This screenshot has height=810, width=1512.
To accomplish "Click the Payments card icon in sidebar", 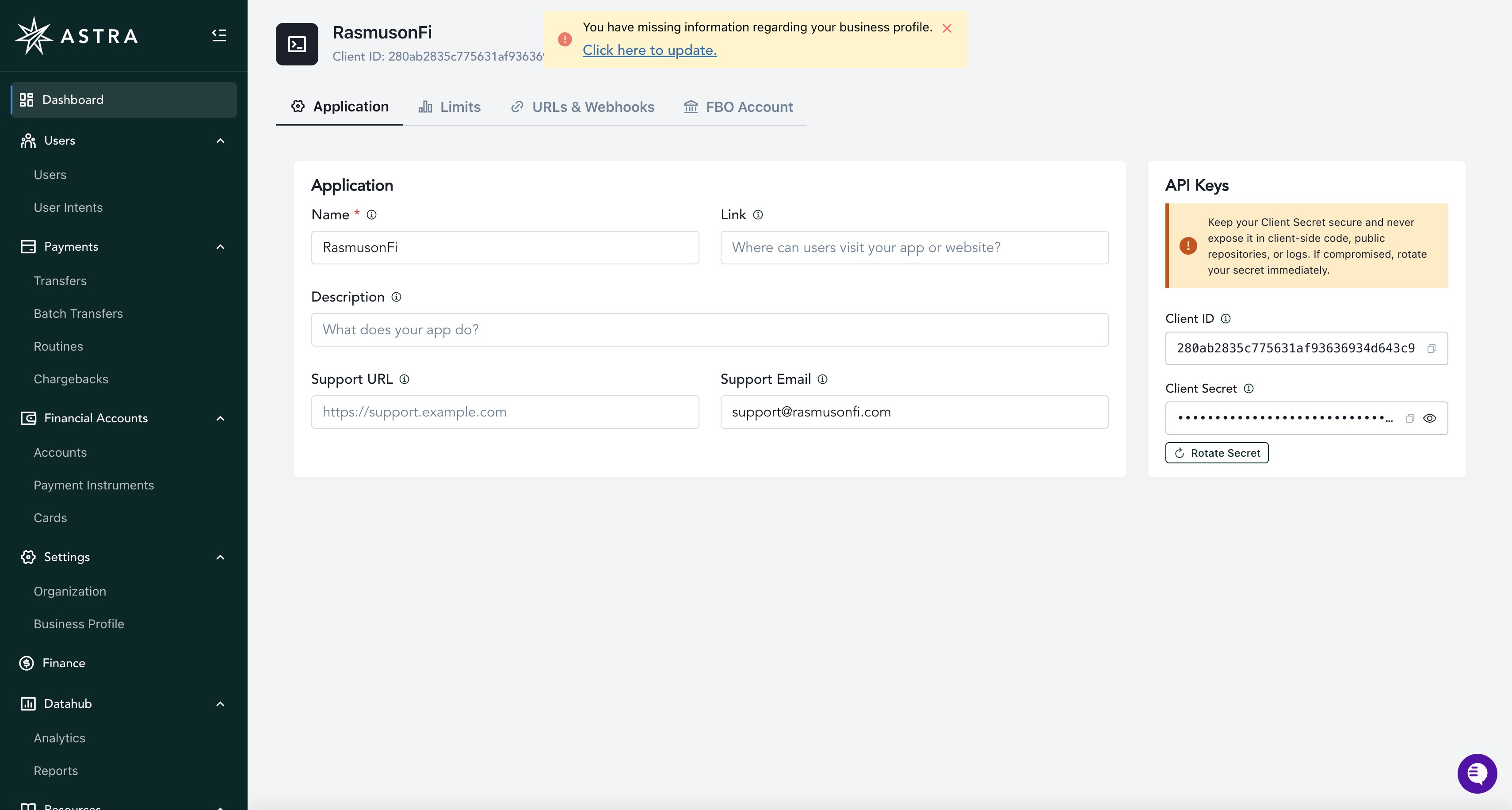I will (x=28, y=247).
